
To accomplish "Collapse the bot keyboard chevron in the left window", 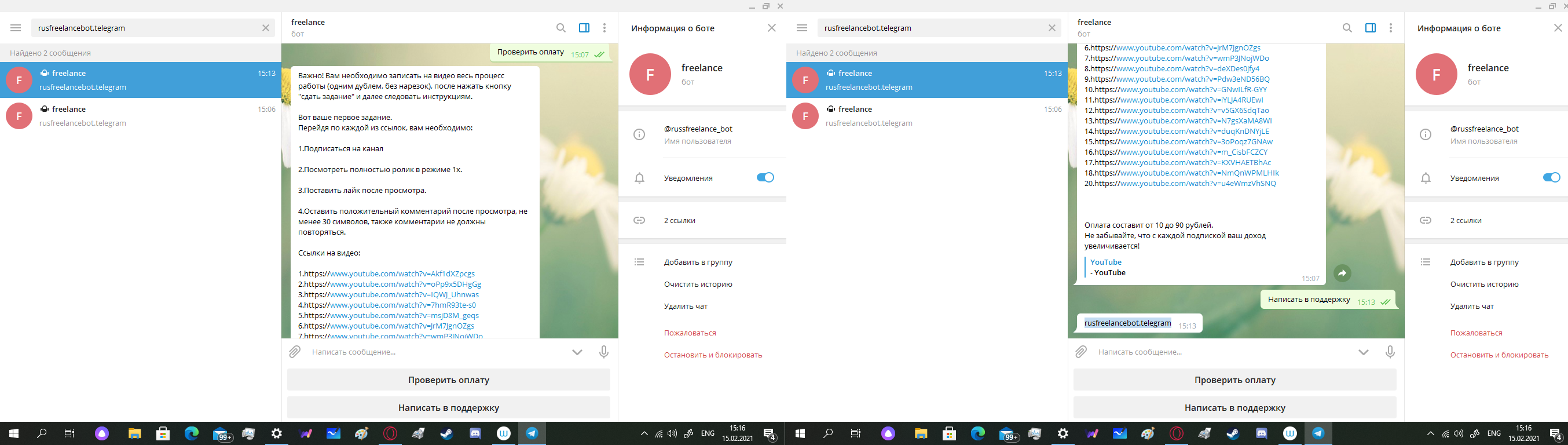I will click(x=577, y=352).
